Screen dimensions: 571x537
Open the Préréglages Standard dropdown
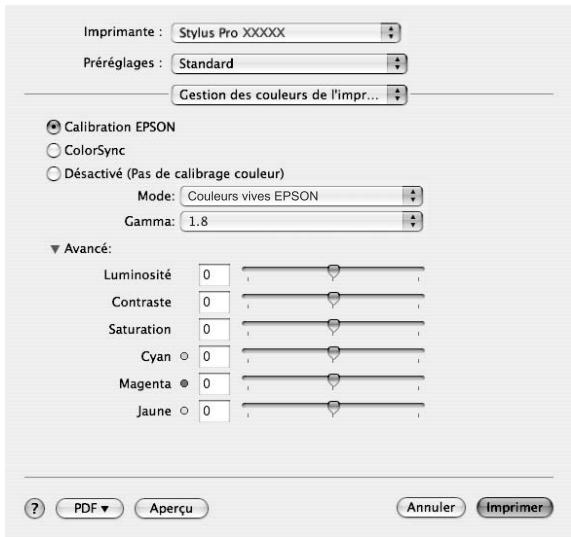click(x=289, y=64)
